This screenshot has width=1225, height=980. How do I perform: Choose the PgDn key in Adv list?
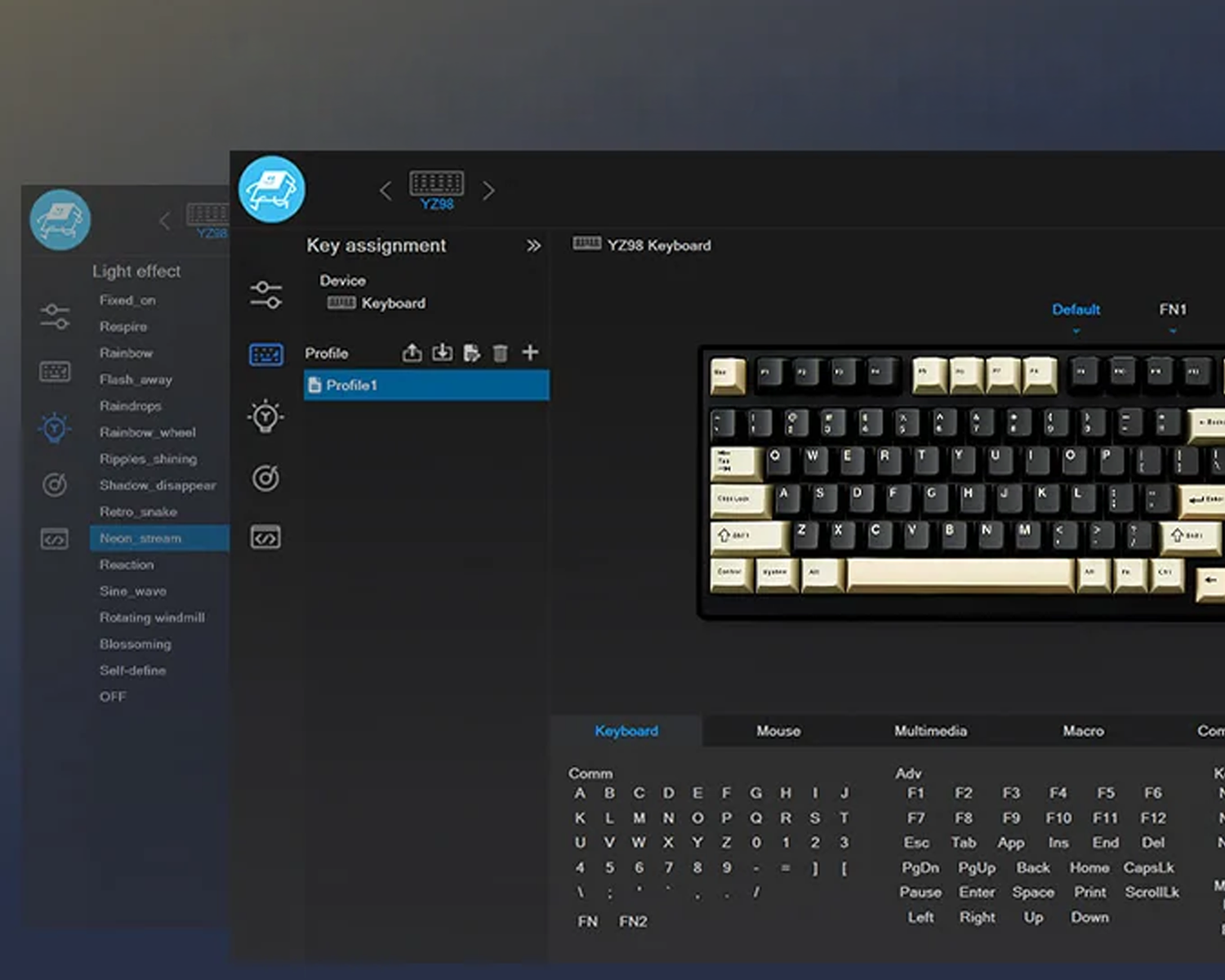click(x=920, y=867)
